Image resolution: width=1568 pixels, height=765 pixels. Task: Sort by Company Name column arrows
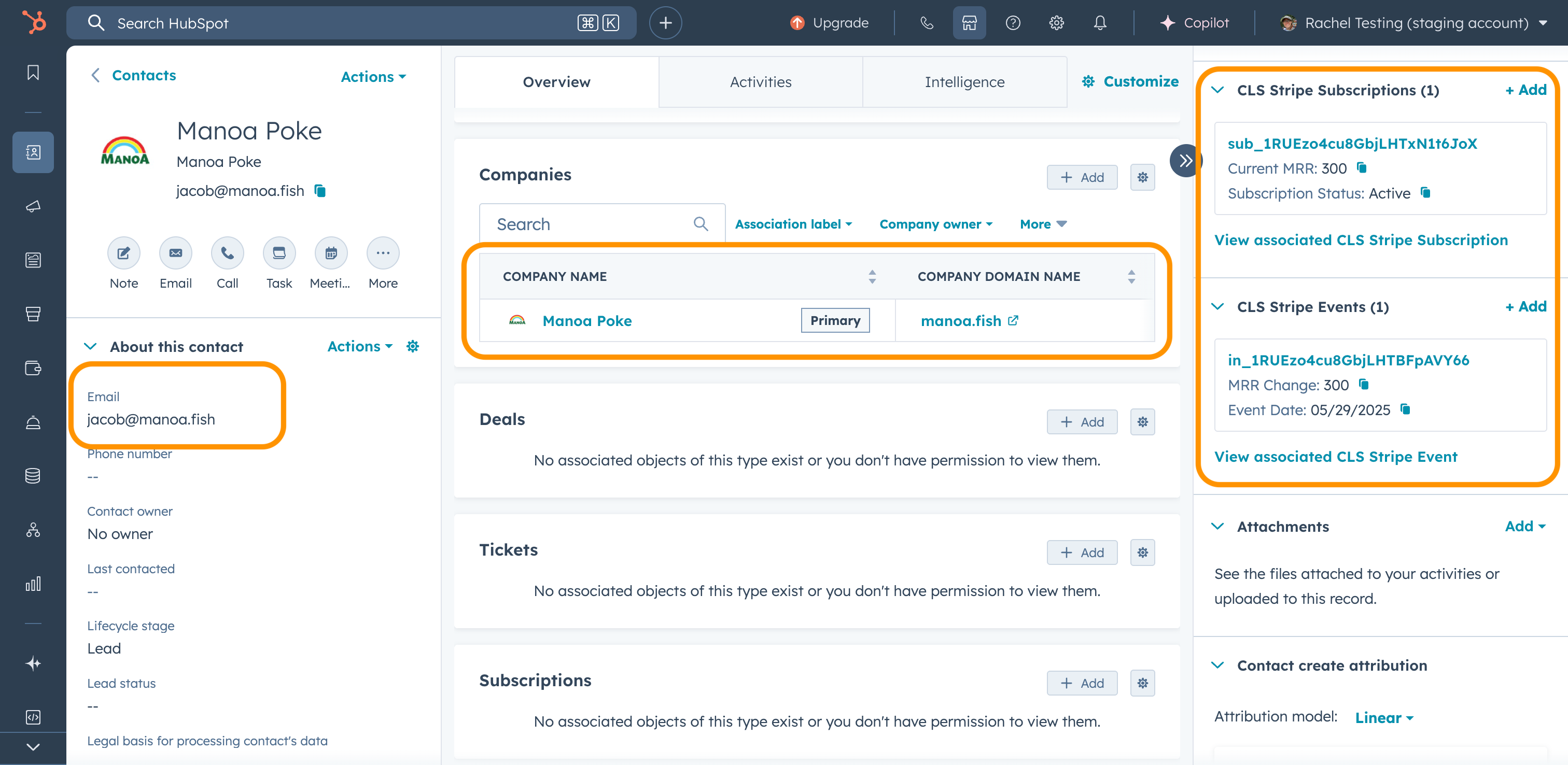click(x=872, y=277)
